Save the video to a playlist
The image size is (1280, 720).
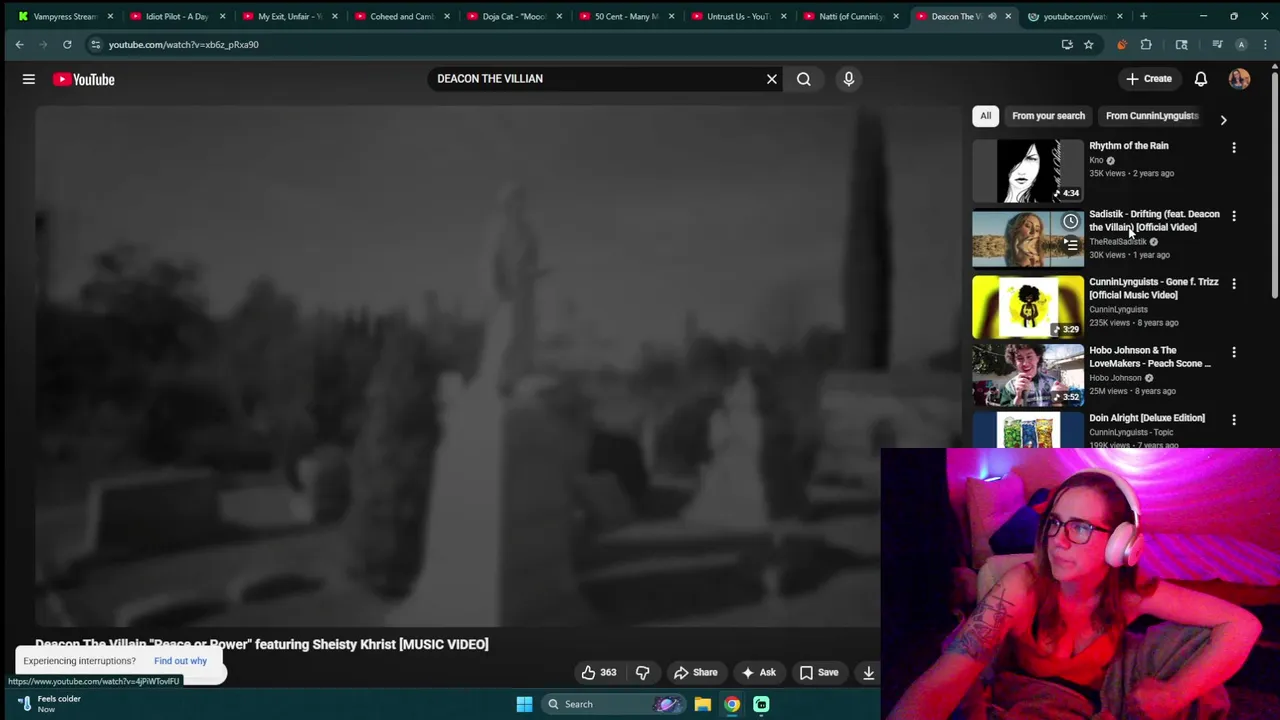pos(819,673)
